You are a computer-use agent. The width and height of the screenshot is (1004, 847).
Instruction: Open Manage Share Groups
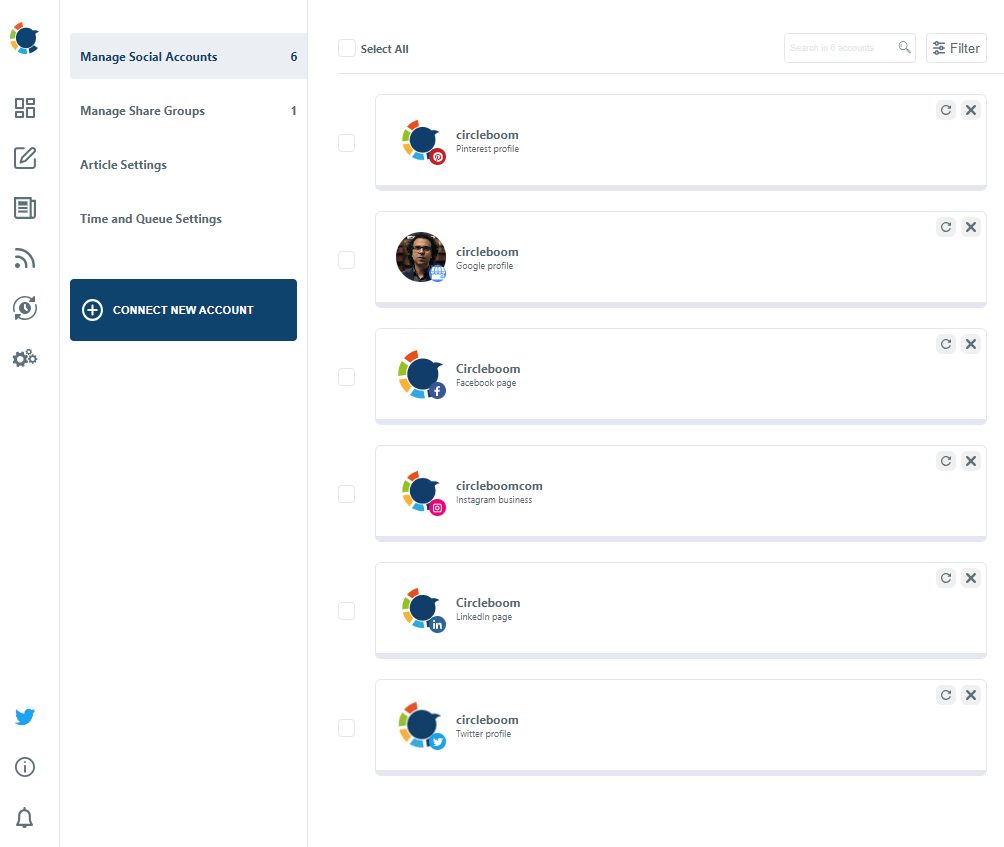click(x=141, y=110)
